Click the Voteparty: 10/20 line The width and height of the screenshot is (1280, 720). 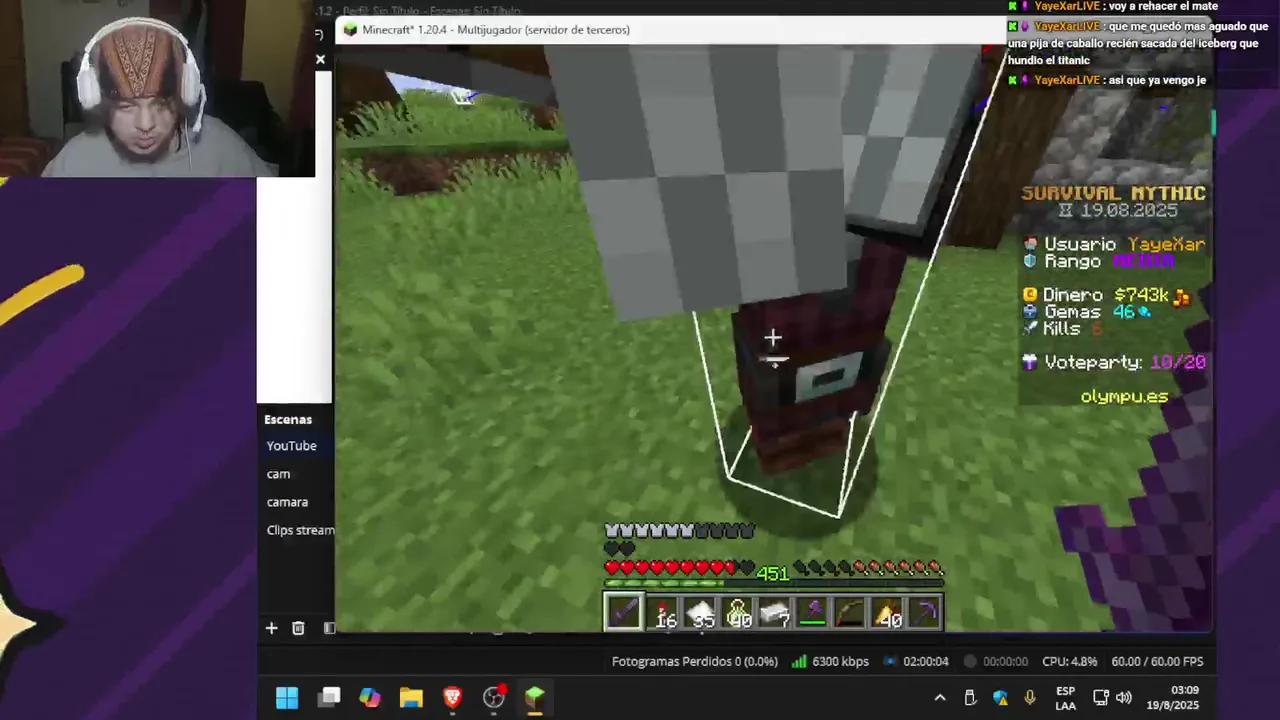pos(1114,362)
